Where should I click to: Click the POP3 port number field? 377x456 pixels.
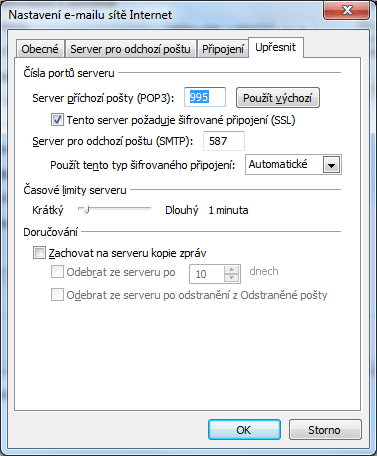point(205,97)
